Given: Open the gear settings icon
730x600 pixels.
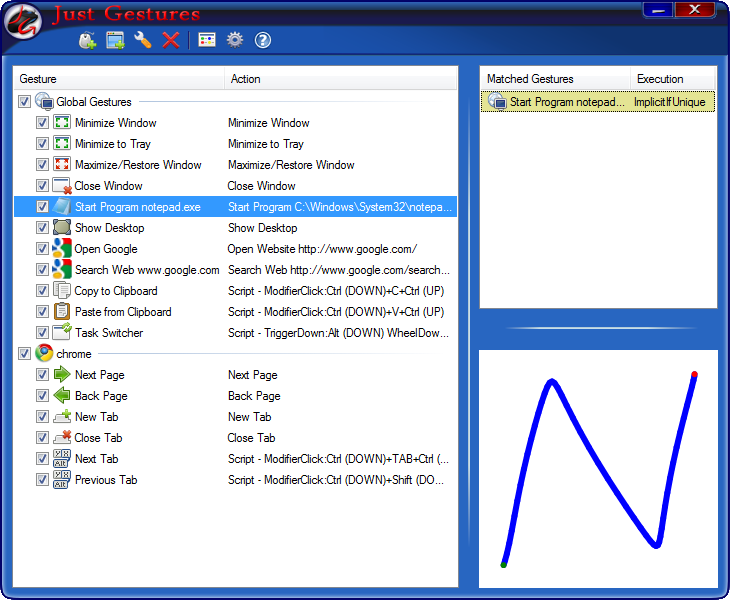Looking at the screenshot, I should (235, 40).
